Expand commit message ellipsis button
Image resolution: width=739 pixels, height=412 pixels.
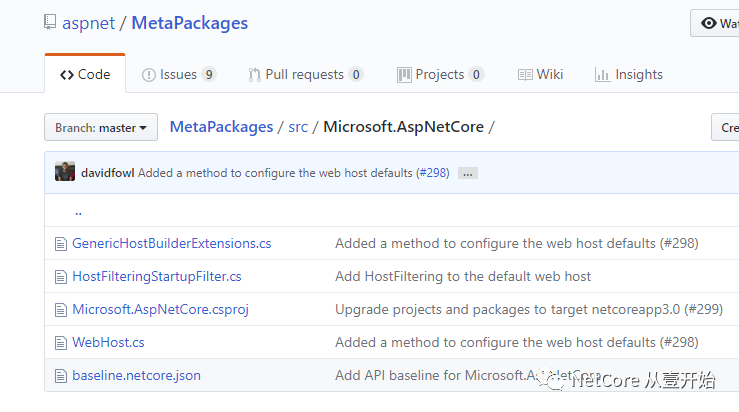(467, 173)
